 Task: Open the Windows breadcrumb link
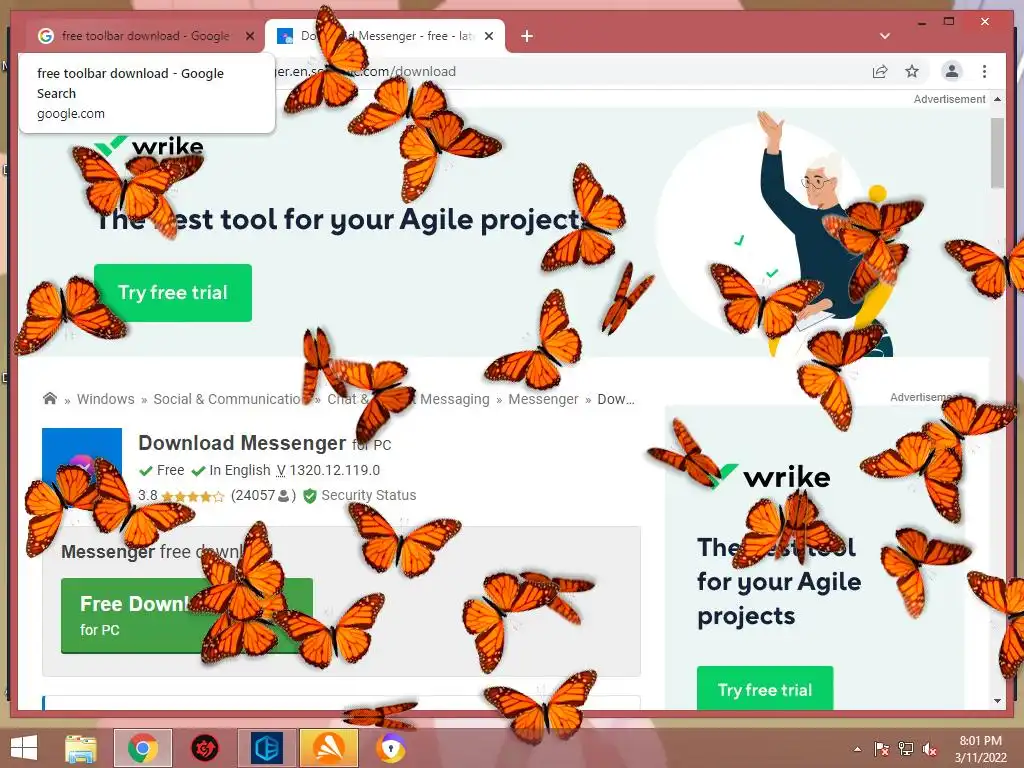tap(106, 399)
